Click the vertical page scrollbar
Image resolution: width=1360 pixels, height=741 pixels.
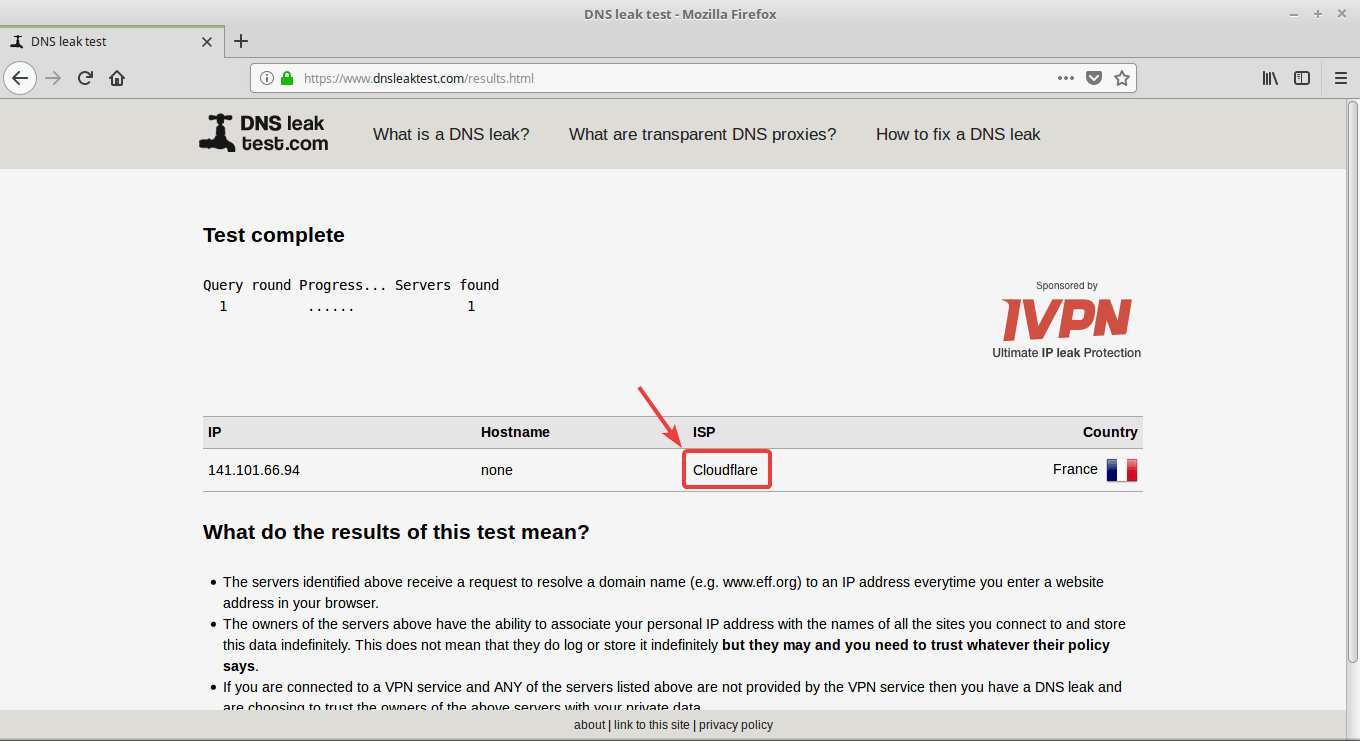(x=1352, y=380)
